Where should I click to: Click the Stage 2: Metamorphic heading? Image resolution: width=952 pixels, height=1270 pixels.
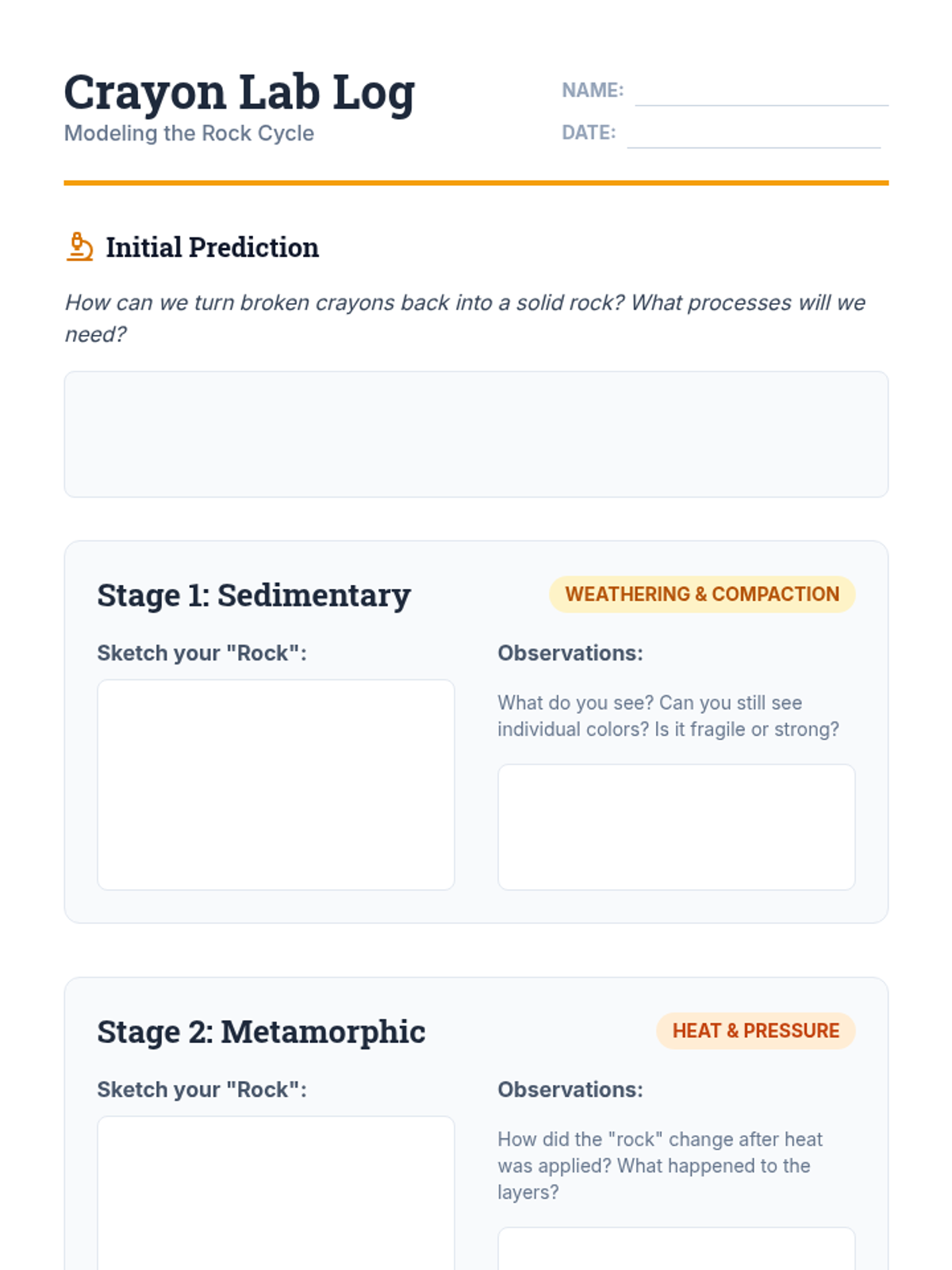(261, 1032)
